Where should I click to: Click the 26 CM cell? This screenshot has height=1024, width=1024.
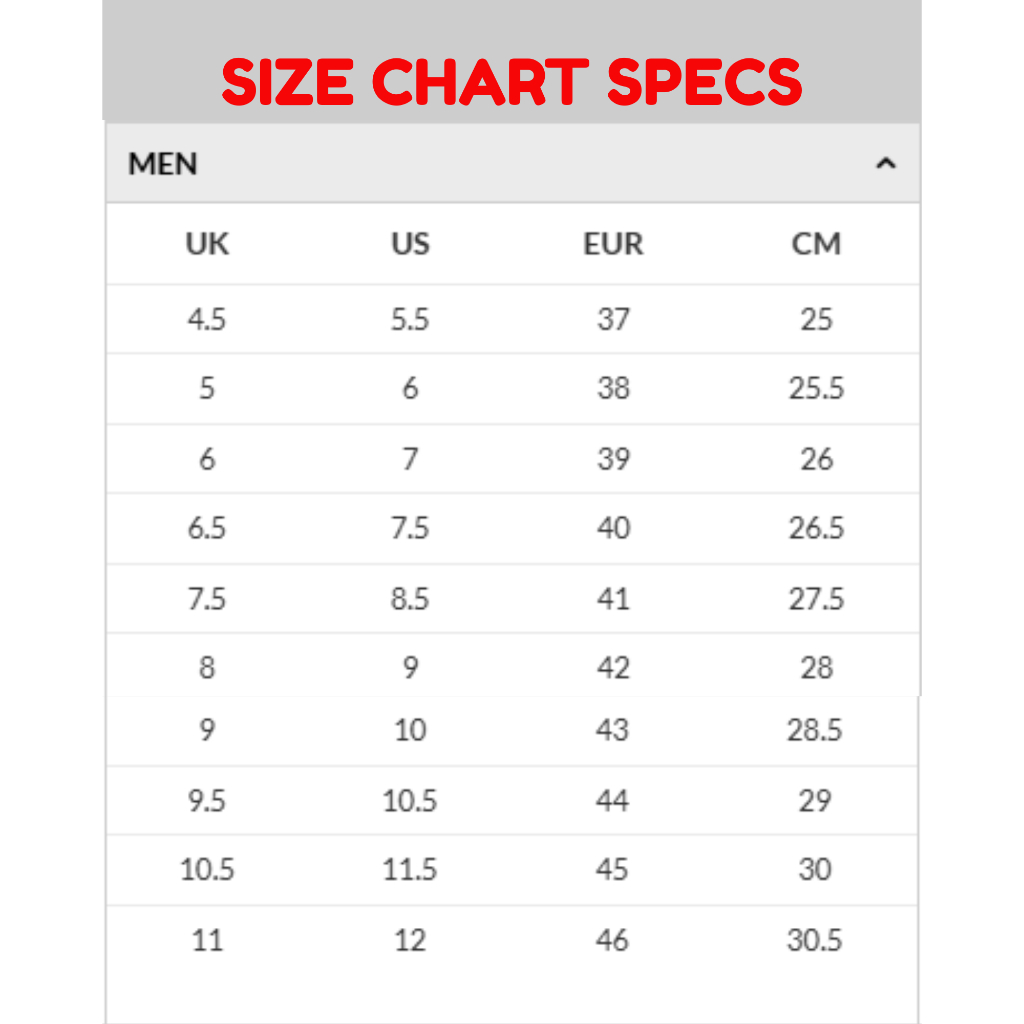pos(816,459)
